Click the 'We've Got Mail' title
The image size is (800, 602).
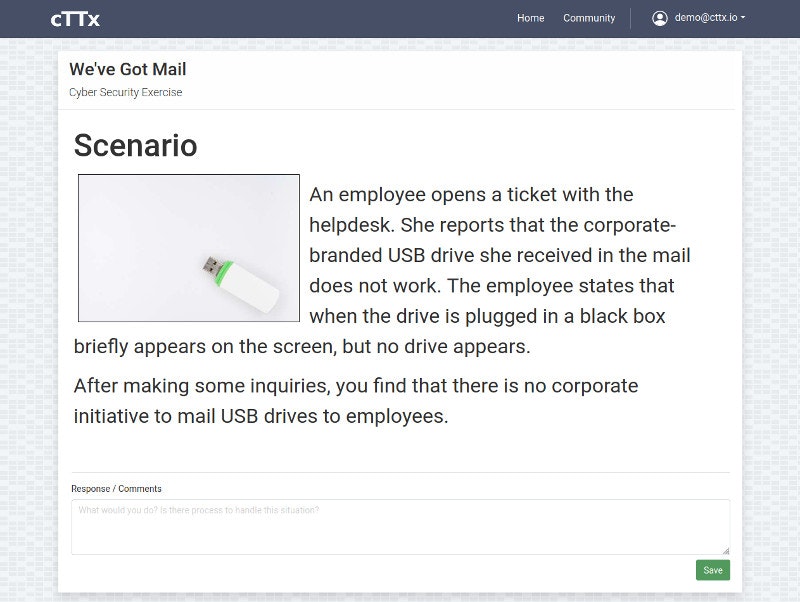(128, 69)
